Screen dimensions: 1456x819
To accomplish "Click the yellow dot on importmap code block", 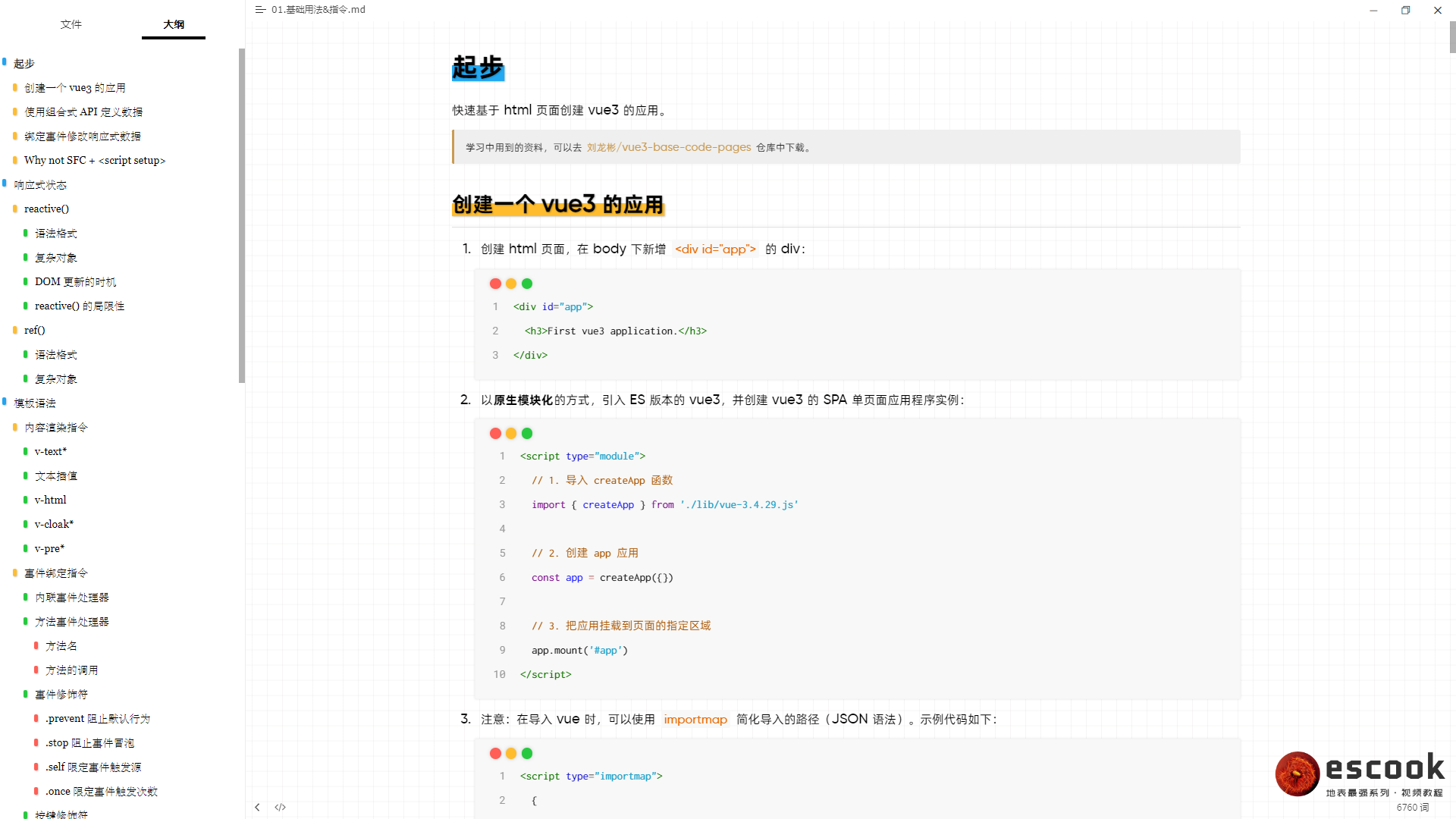I will [x=511, y=753].
